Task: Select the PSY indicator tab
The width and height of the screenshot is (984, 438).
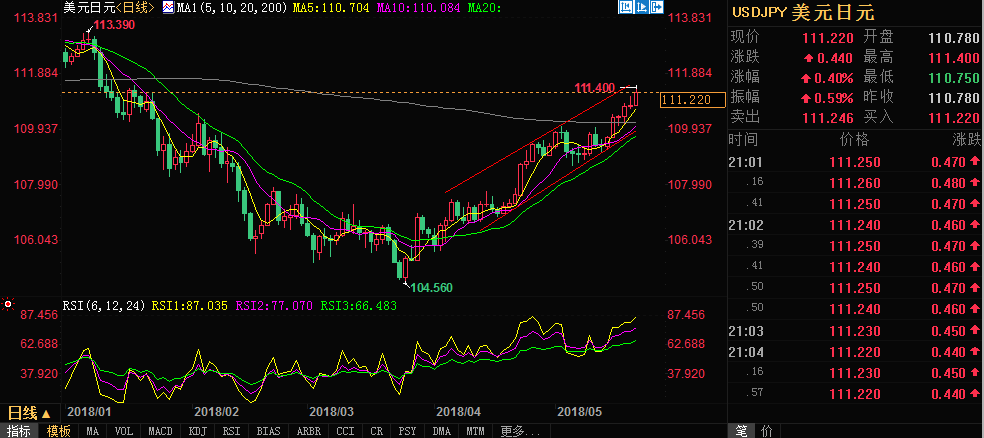Action: pos(407,431)
